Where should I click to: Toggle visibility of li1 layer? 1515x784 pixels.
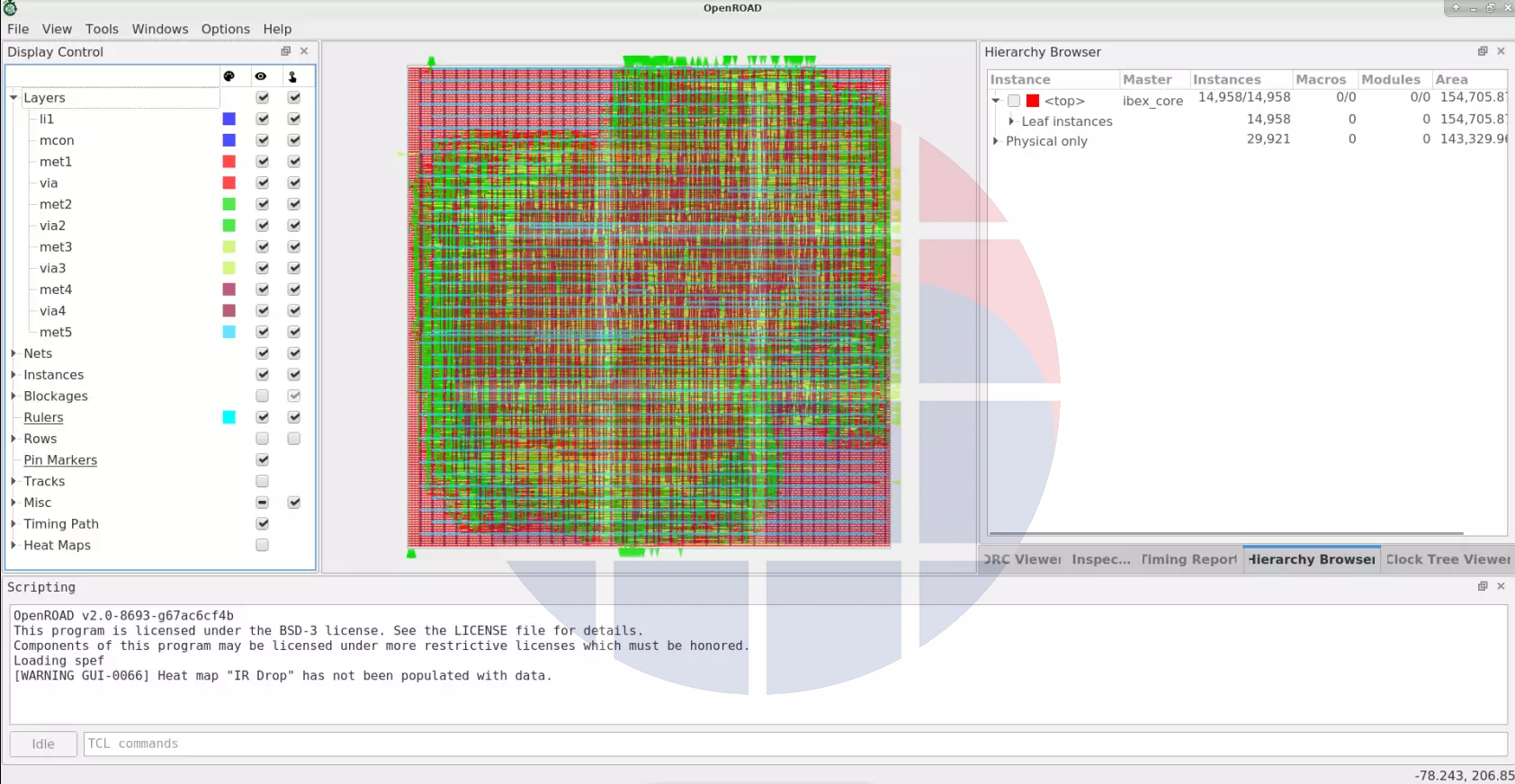coord(263,119)
